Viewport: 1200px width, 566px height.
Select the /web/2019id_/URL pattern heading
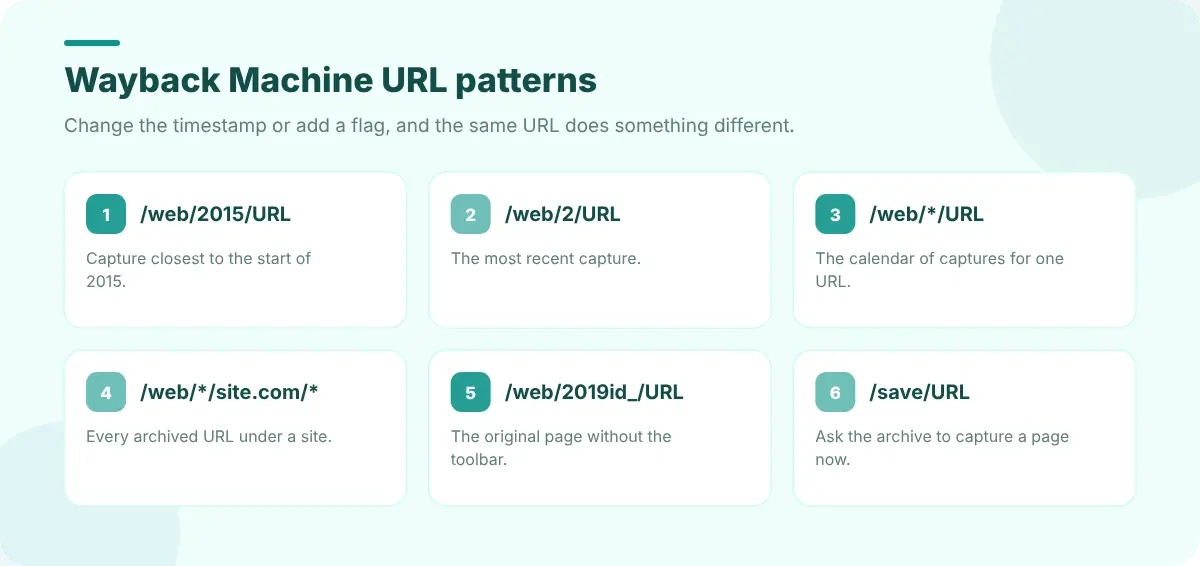[594, 392]
